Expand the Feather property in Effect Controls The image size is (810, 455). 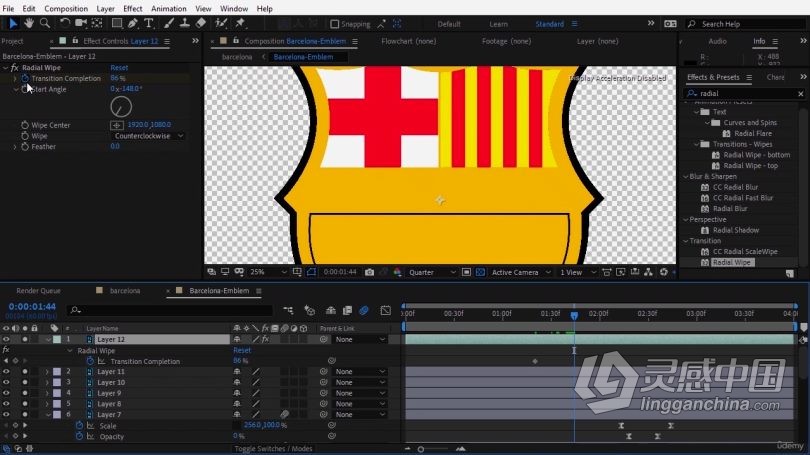click(15, 147)
